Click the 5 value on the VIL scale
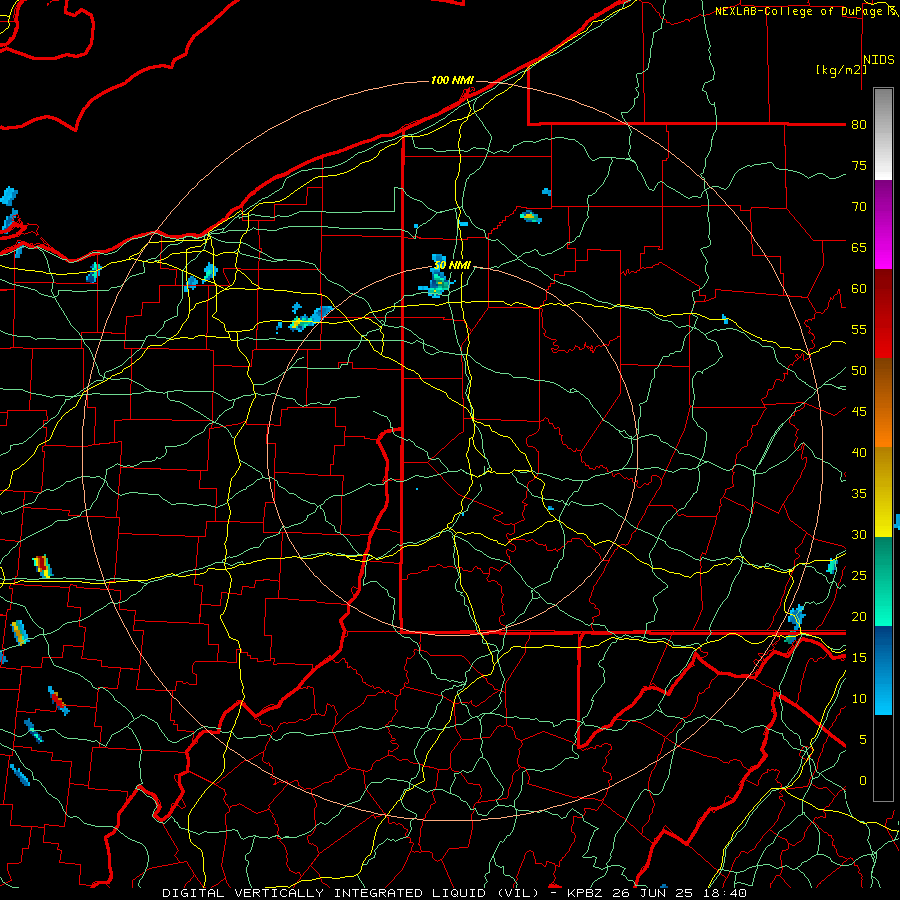Screen dimensions: 900x900 [x=863, y=740]
